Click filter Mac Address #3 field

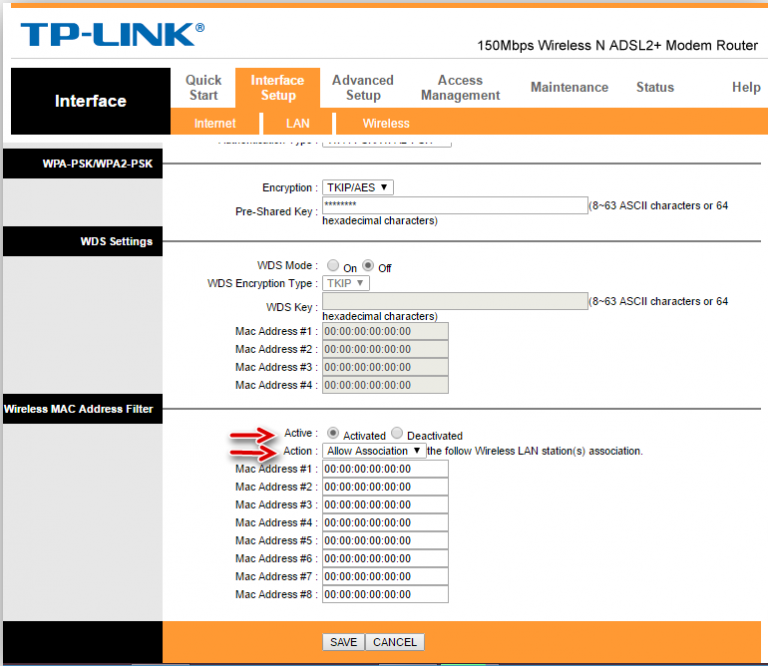click(385, 504)
